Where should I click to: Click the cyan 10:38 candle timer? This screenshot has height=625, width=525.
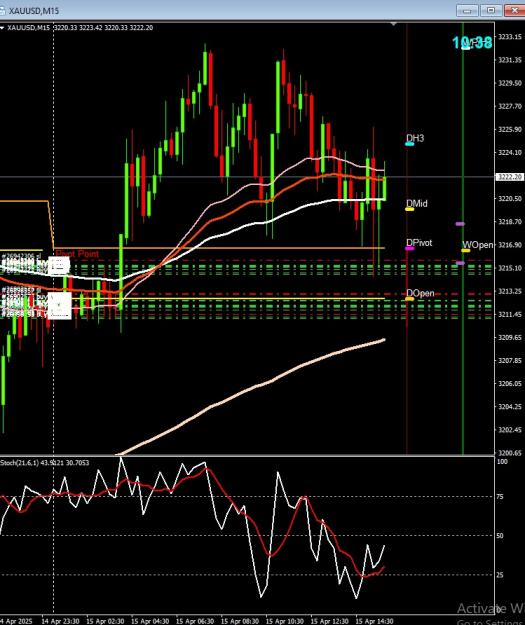click(472, 42)
